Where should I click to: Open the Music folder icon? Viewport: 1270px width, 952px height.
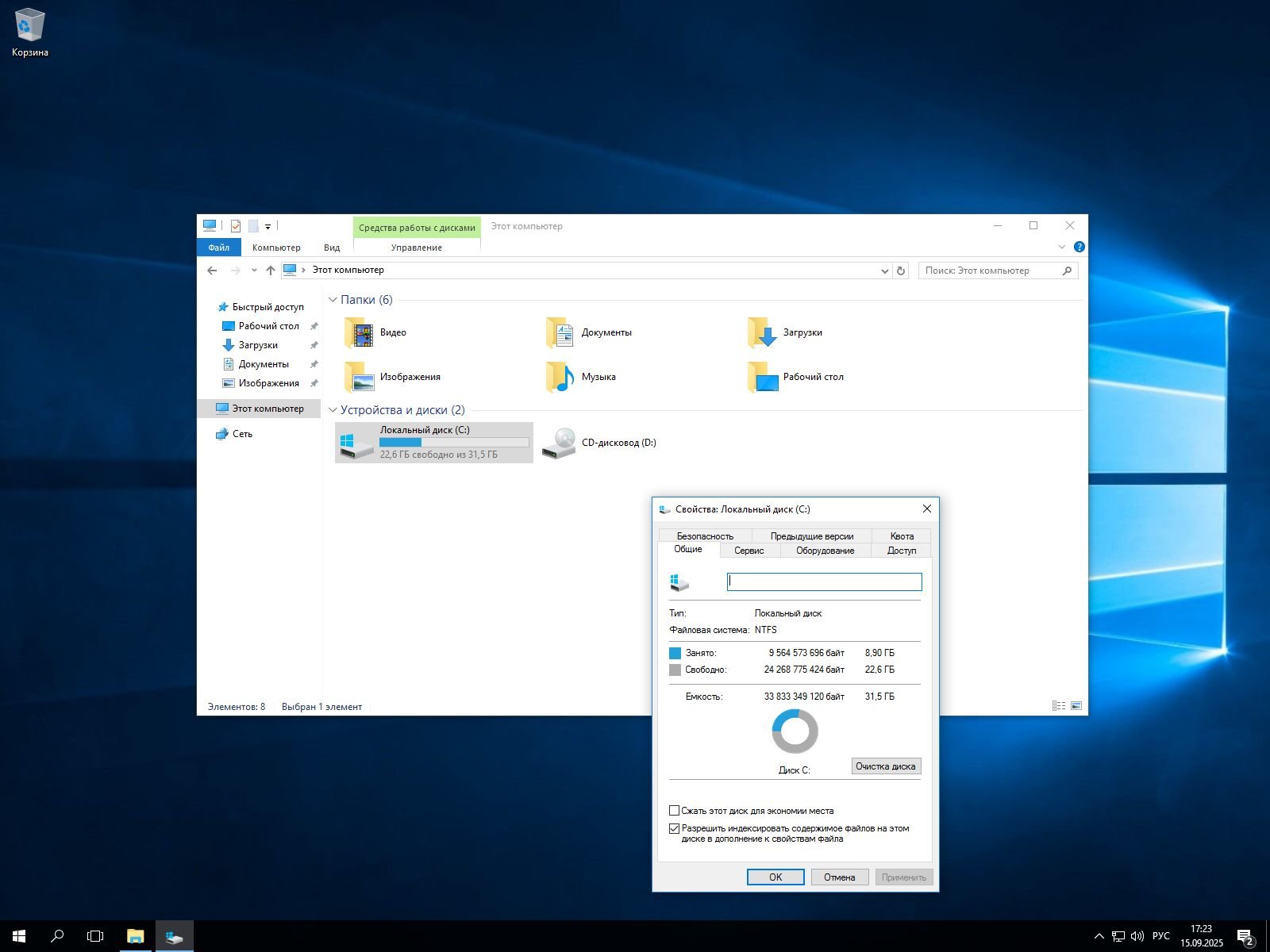tap(561, 378)
